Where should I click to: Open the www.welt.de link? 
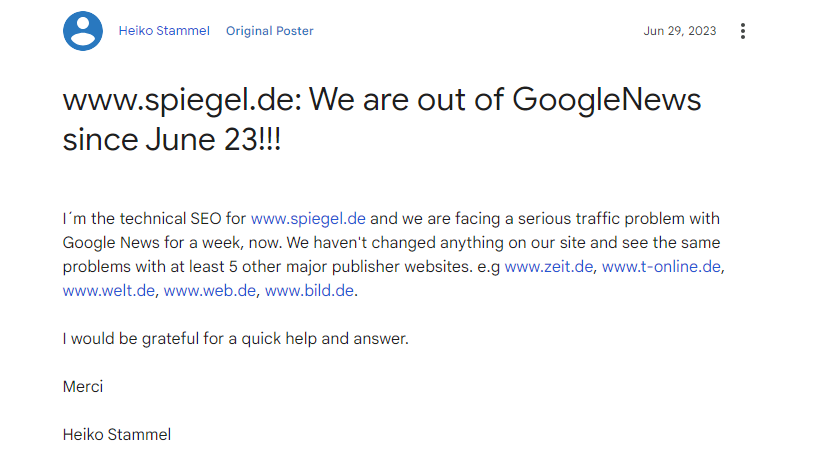pos(108,291)
